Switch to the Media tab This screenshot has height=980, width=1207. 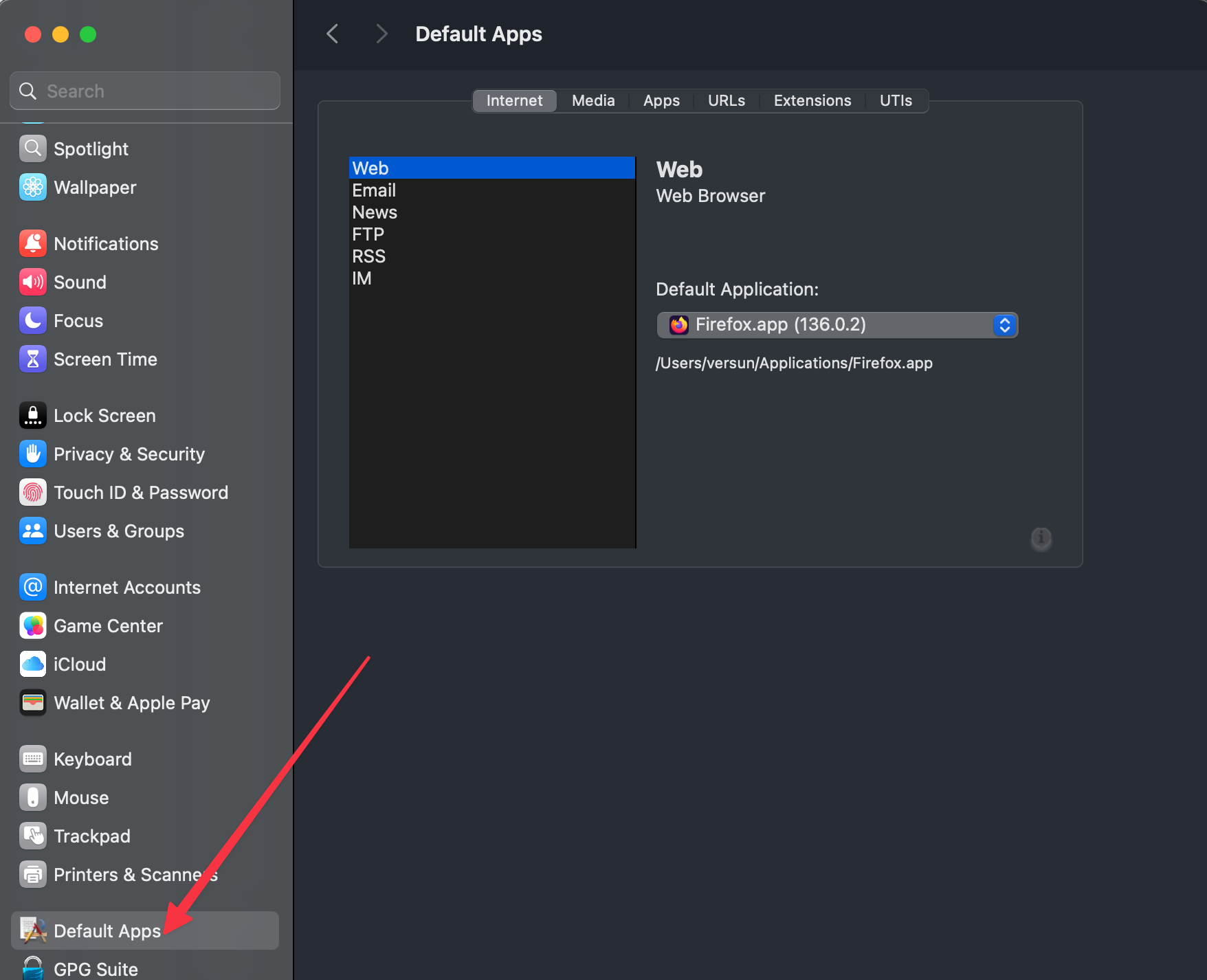pyautogui.click(x=593, y=100)
